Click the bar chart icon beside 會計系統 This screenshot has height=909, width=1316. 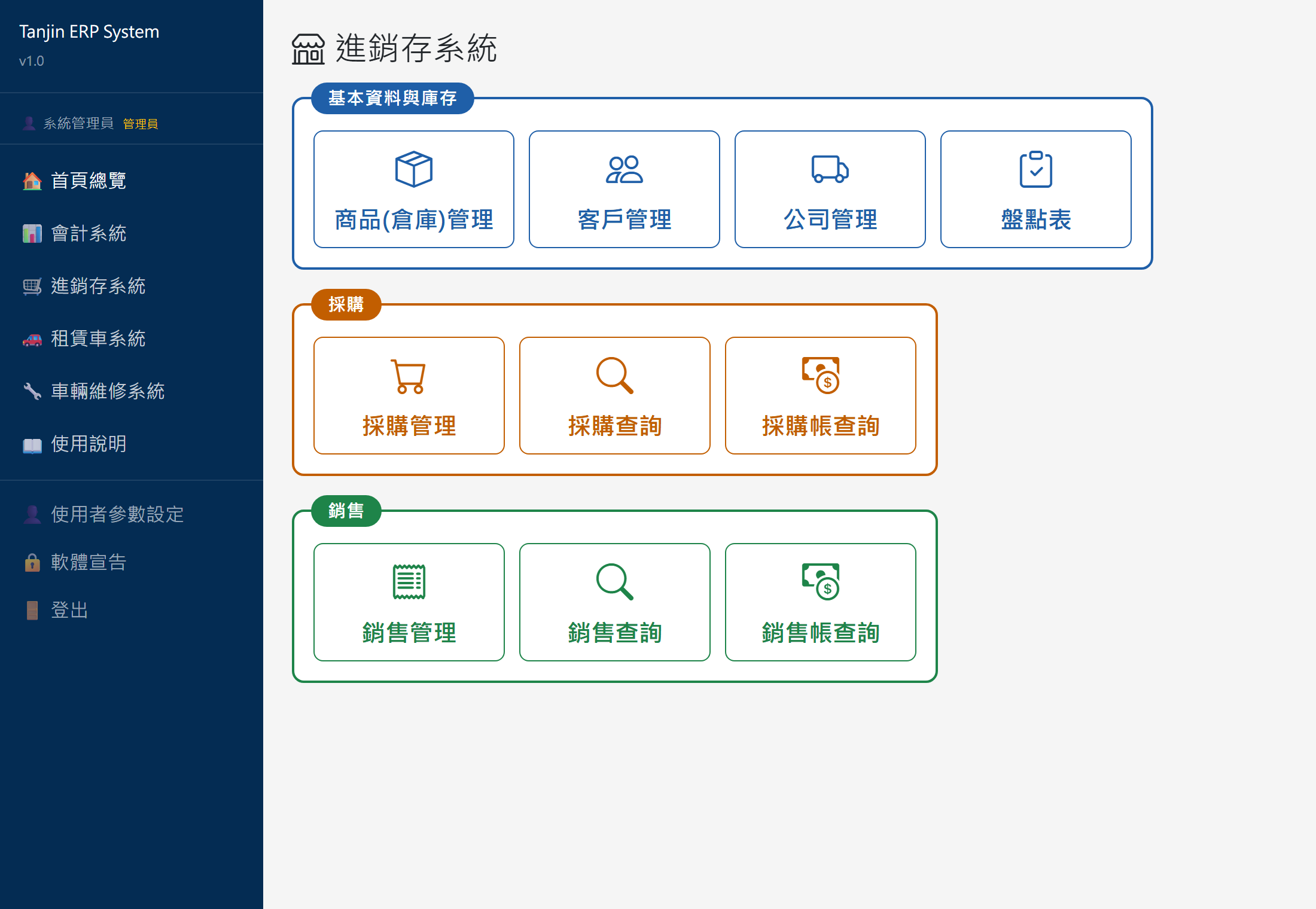(32, 233)
